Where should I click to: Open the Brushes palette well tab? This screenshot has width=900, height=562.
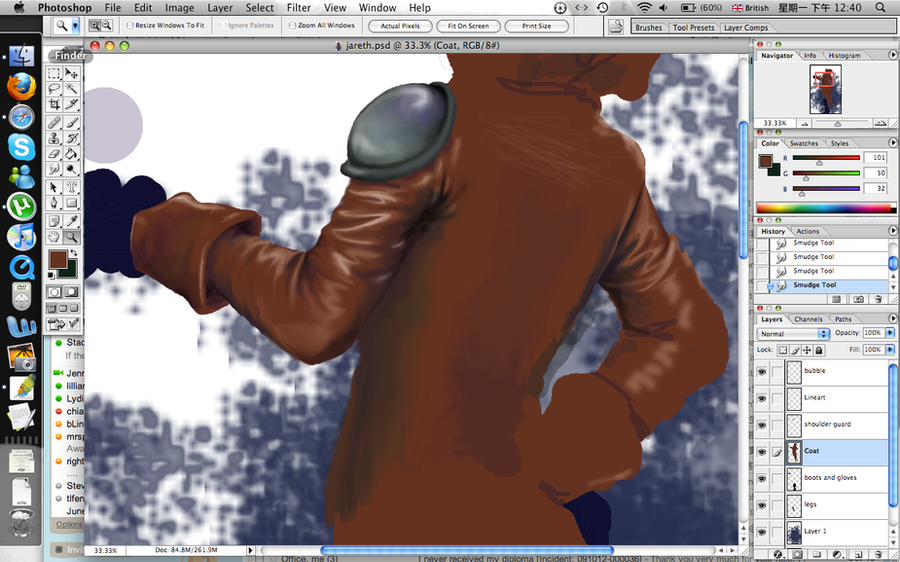(x=649, y=28)
